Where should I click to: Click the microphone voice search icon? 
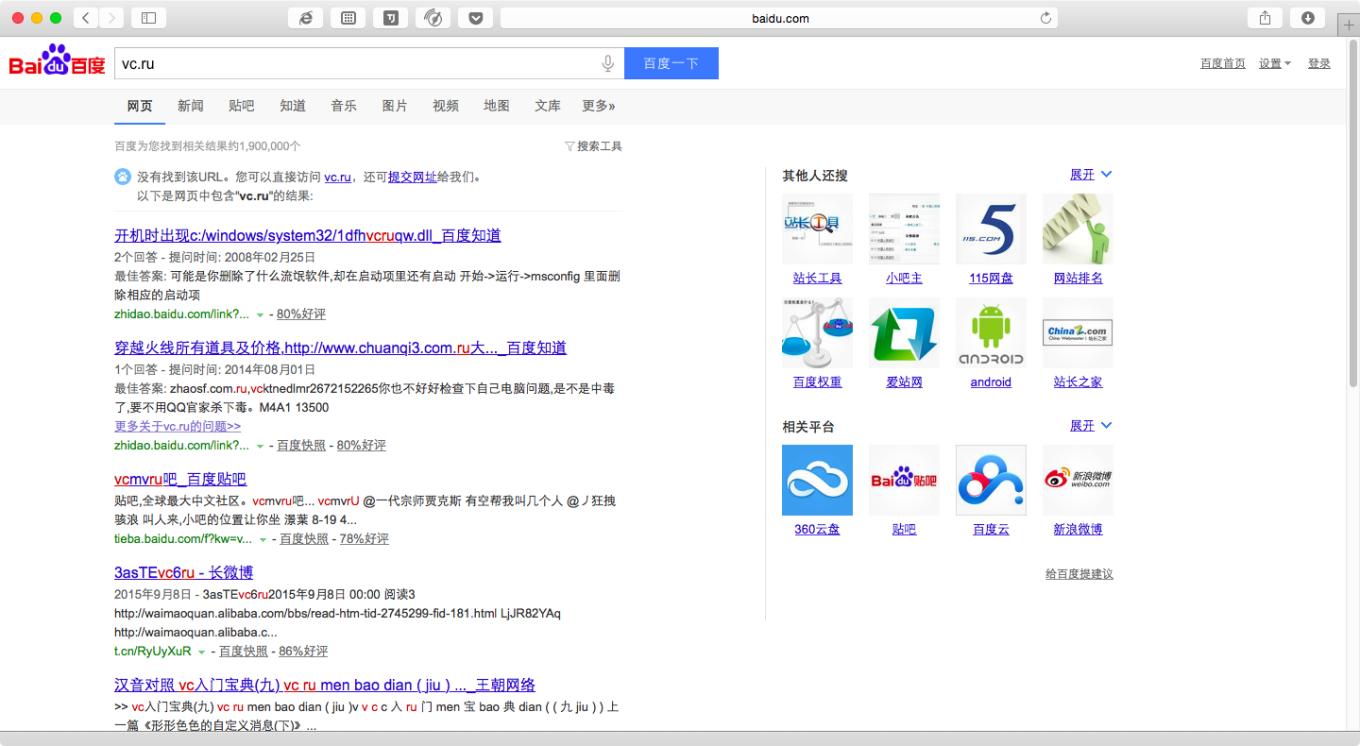click(607, 64)
